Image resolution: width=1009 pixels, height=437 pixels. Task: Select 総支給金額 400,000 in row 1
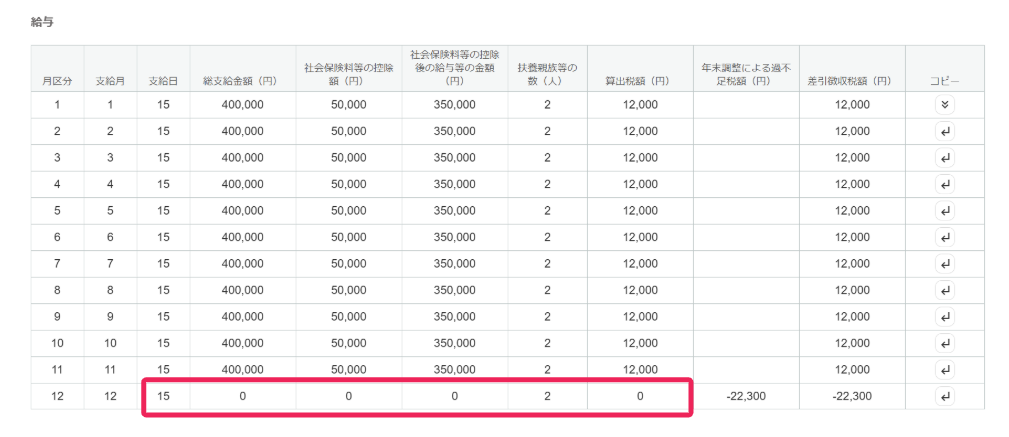tap(243, 105)
